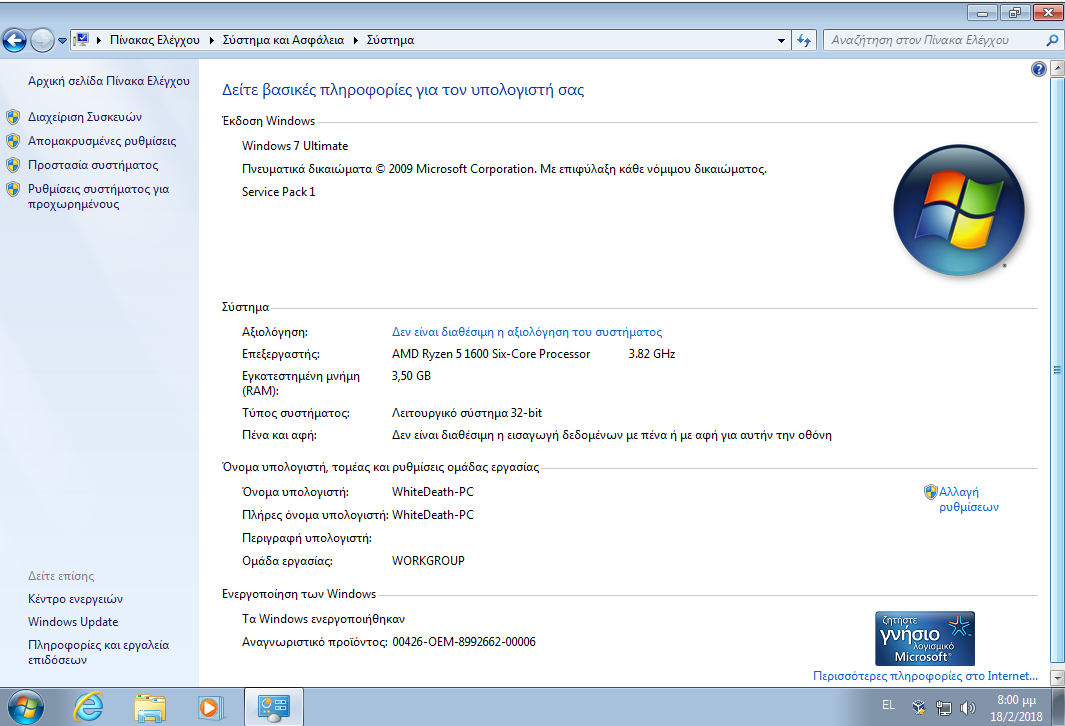Expand the arrow after Σύστημα και Ασφάλεια
This screenshot has width=1065, height=726.
click(355, 40)
